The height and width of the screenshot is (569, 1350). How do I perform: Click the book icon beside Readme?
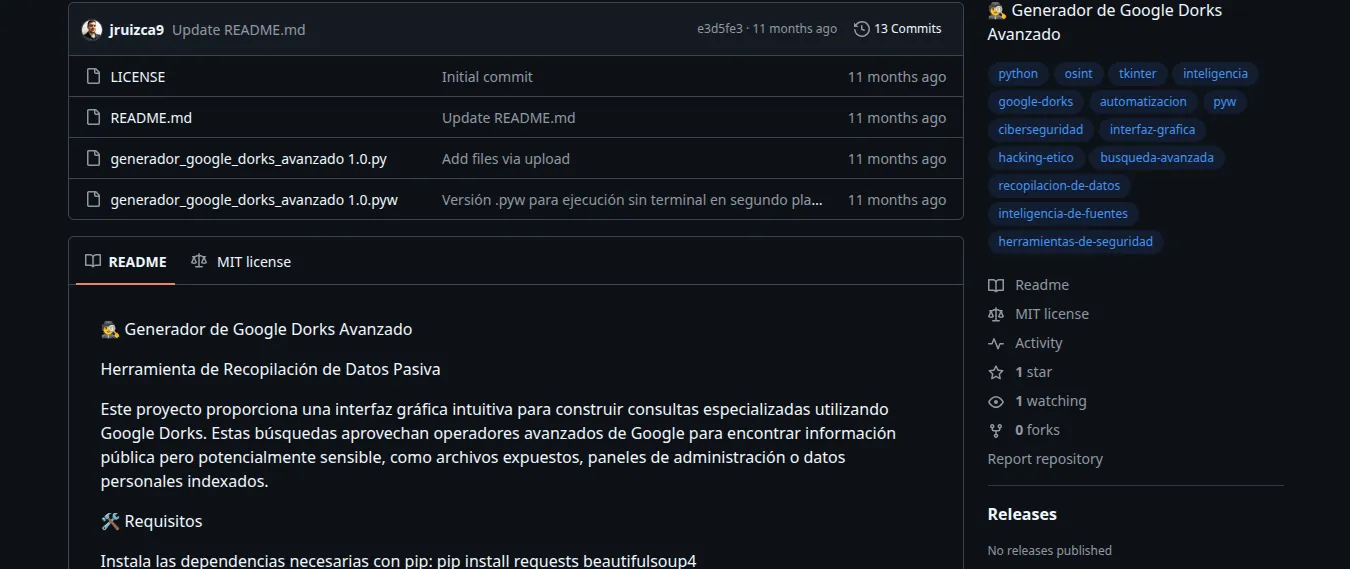click(x=995, y=285)
